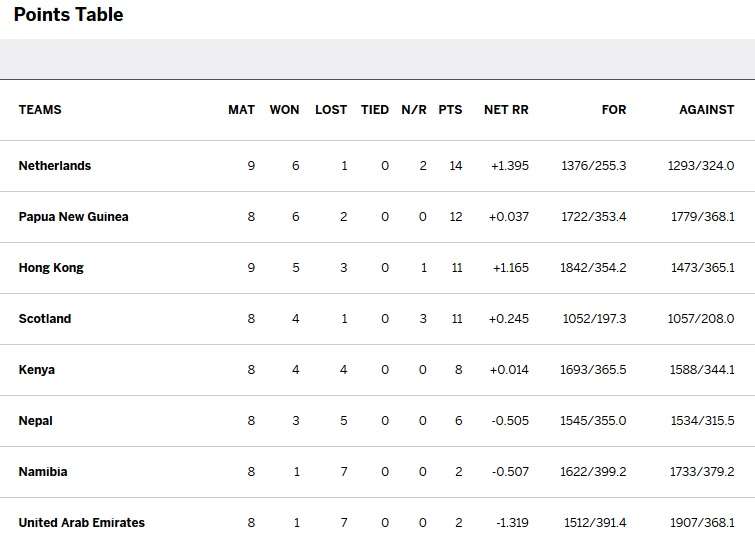Select the TIED column header
Screen dimensions: 755x539
click(375, 110)
